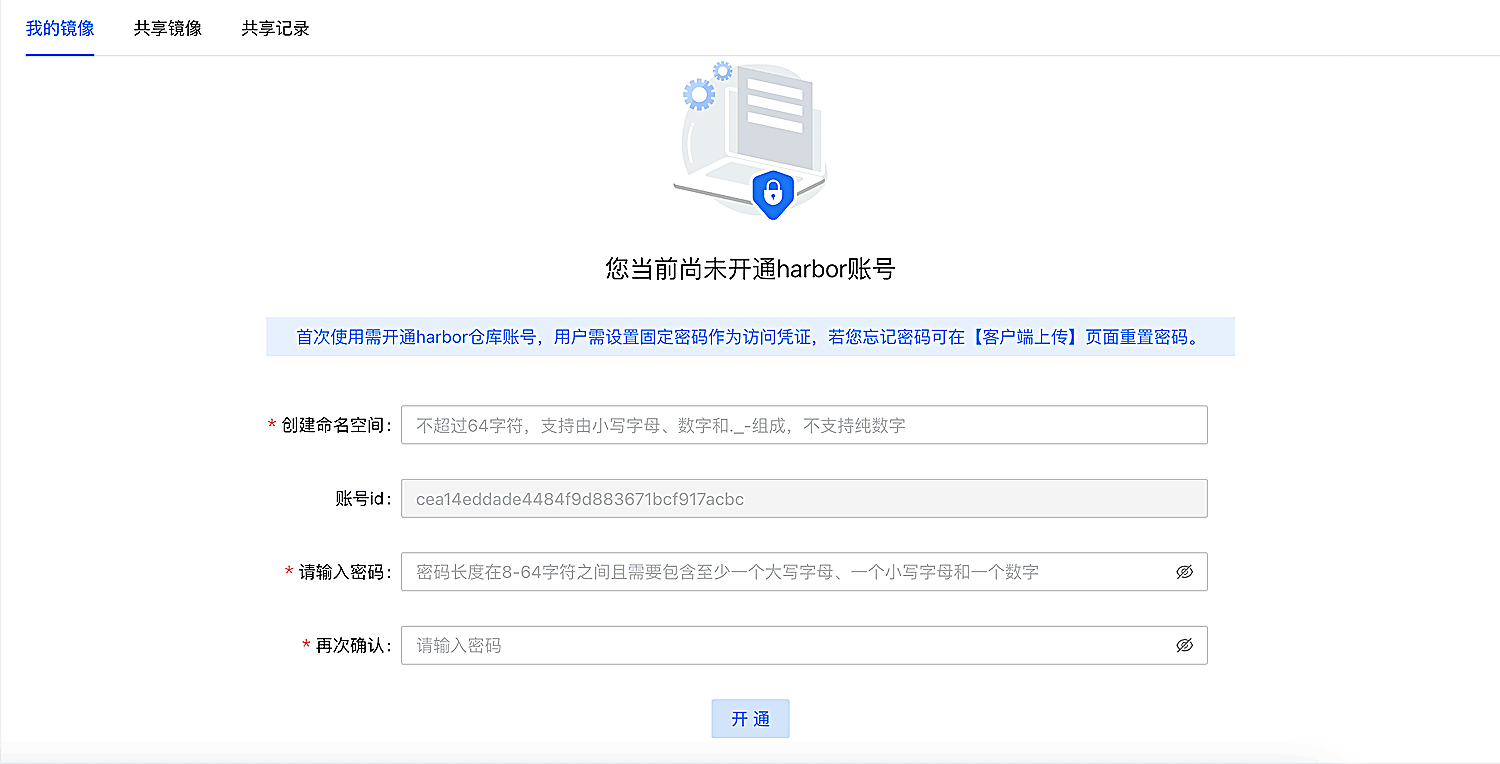1500x764 pixels.
Task: Click the 创建命名空间 label
Action: coord(336,425)
